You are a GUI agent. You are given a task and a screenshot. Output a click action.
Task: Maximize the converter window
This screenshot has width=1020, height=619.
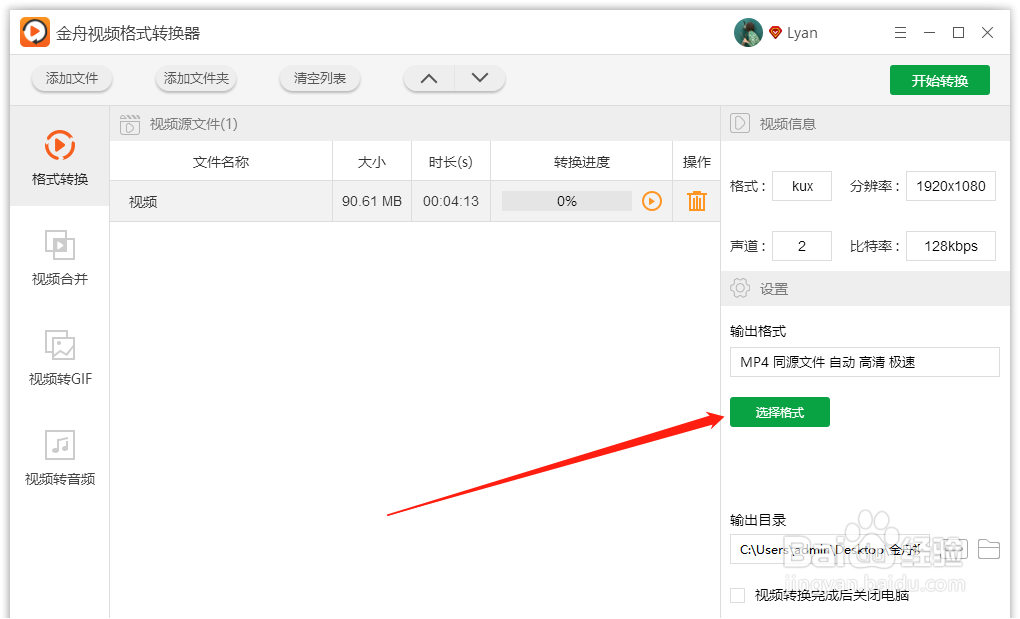(958, 33)
